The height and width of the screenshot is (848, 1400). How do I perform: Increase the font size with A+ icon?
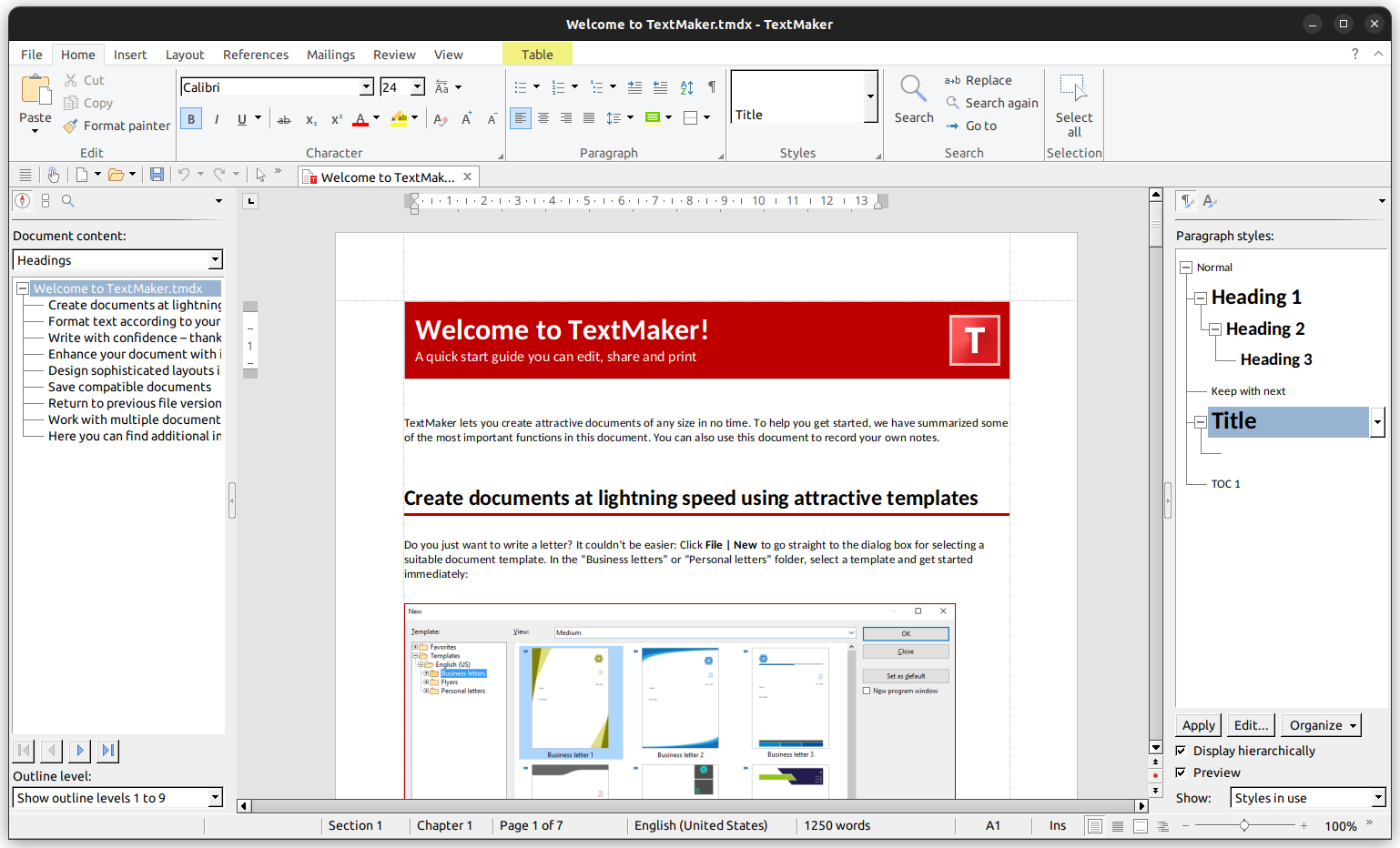tap(466, 118)
